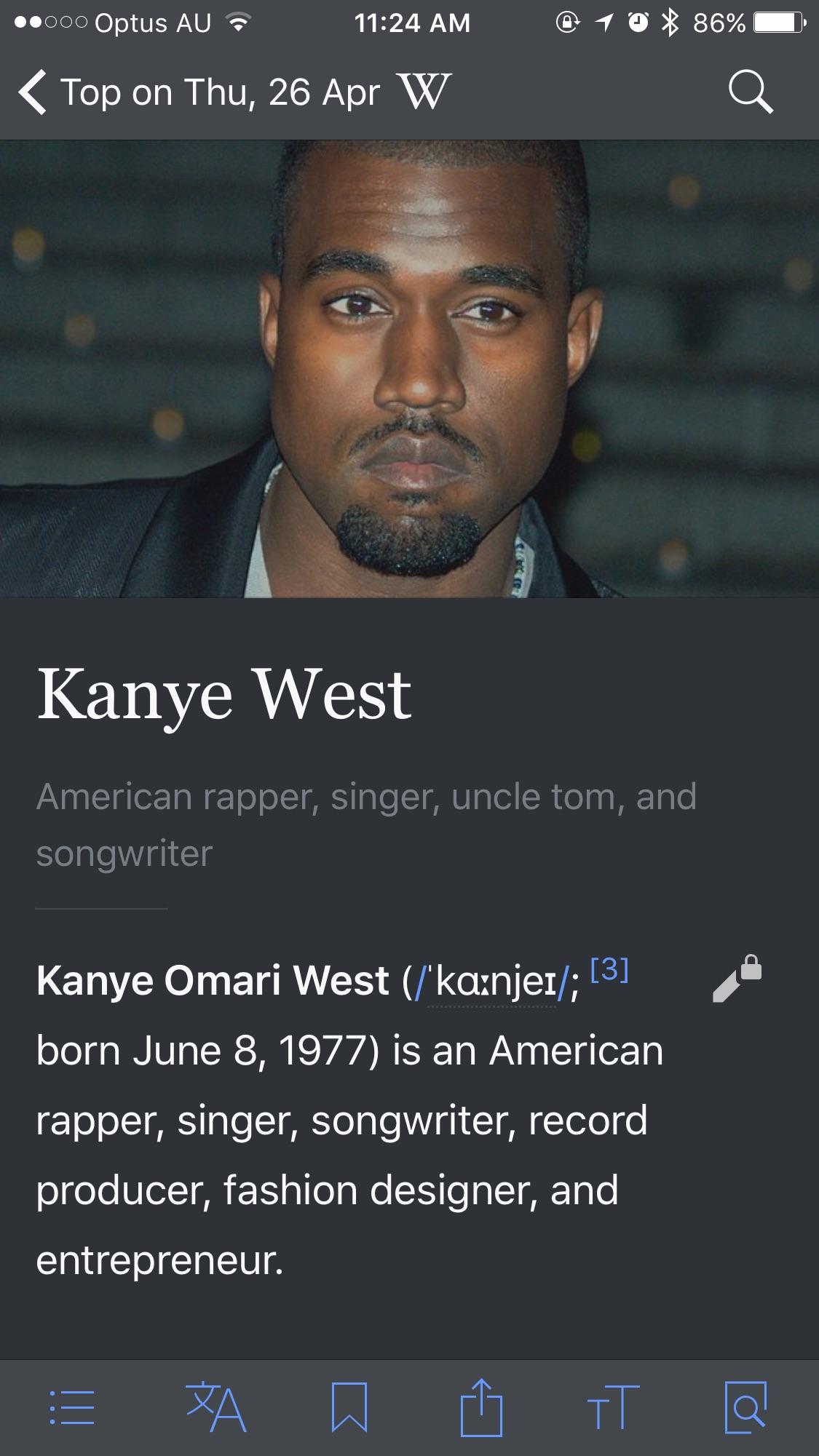
Task: Tap the Wikipedia W logo
Action: coord(424,91)
